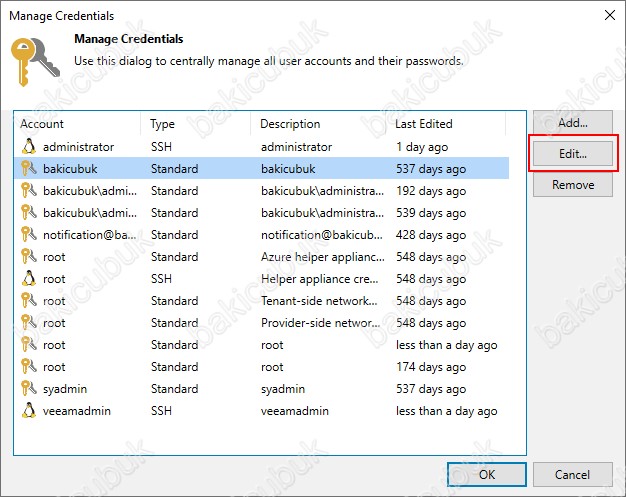This screenshot has width=626, height=497.
Task: Close the Manage Credentials window
Action: click(610, 15)
